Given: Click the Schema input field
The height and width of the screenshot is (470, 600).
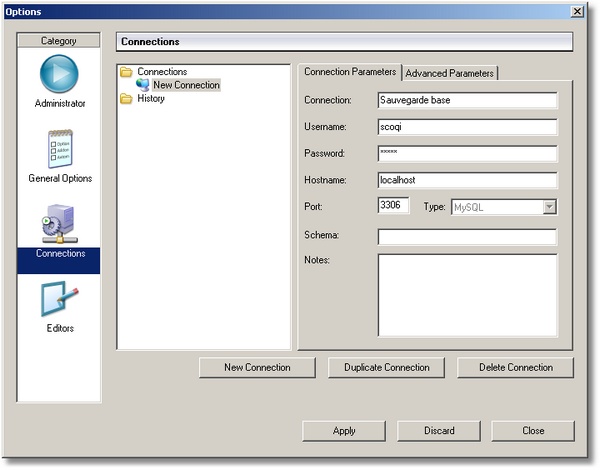Looking at the screenshot, I should (467, 237).
